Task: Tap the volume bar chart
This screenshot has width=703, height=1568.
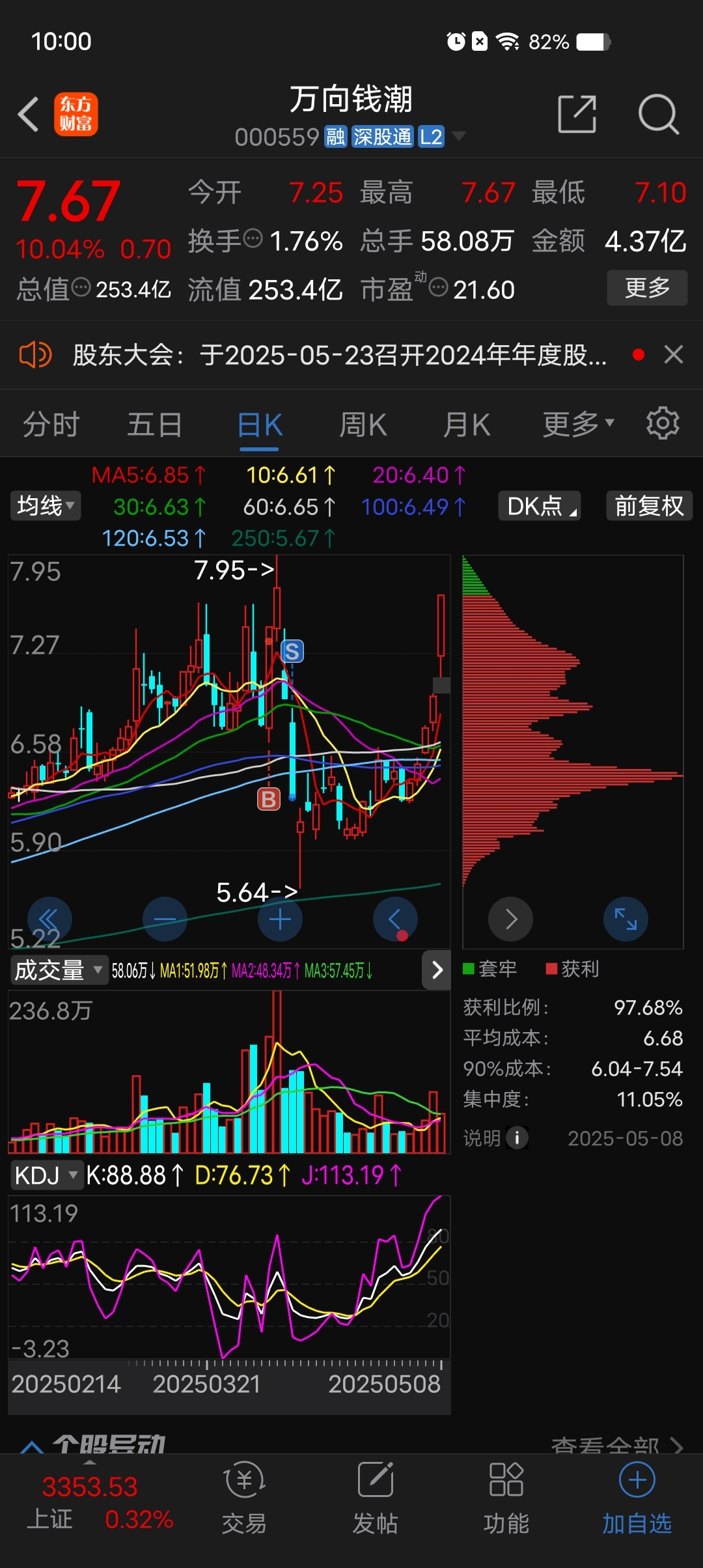Action: 228,1072
